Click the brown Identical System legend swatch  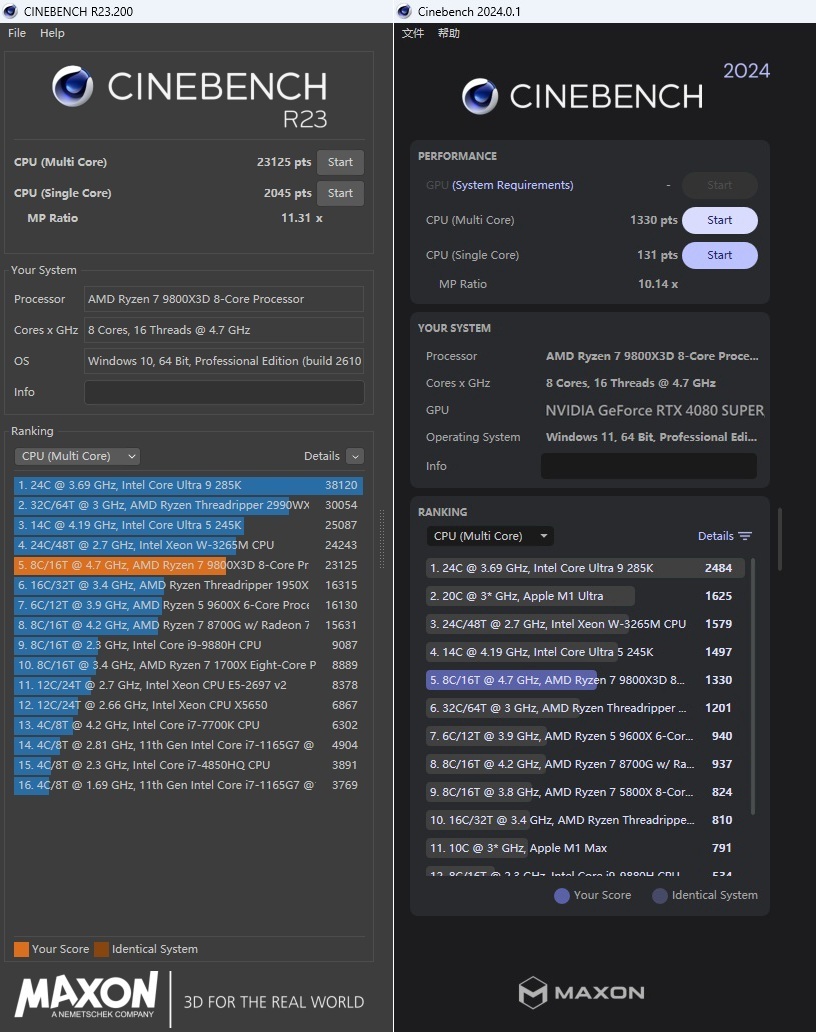(x=101, y=949)
